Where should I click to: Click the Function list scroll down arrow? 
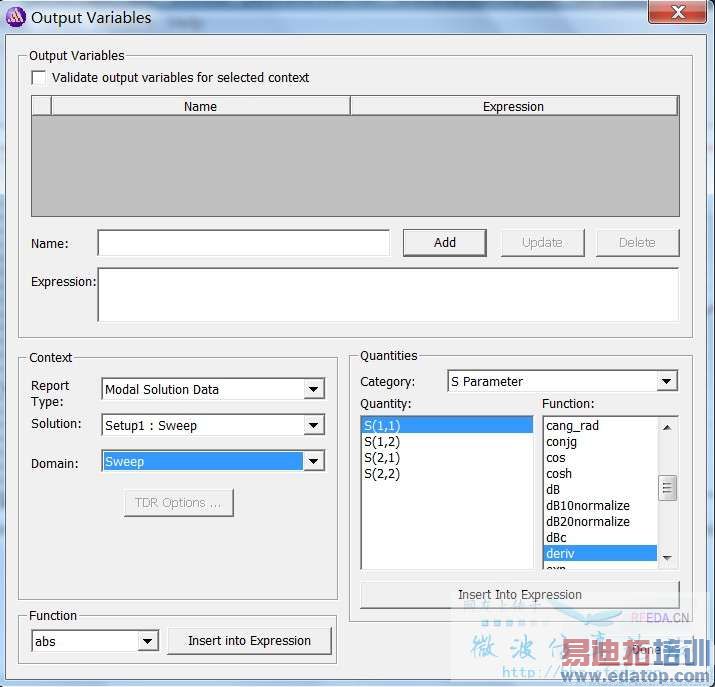point(667,558)
